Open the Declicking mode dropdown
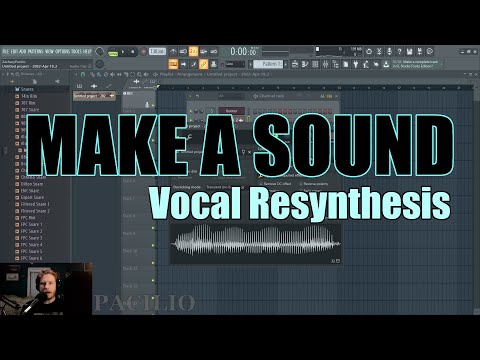The width and height of the screenshot is (480, 360). 225,187
